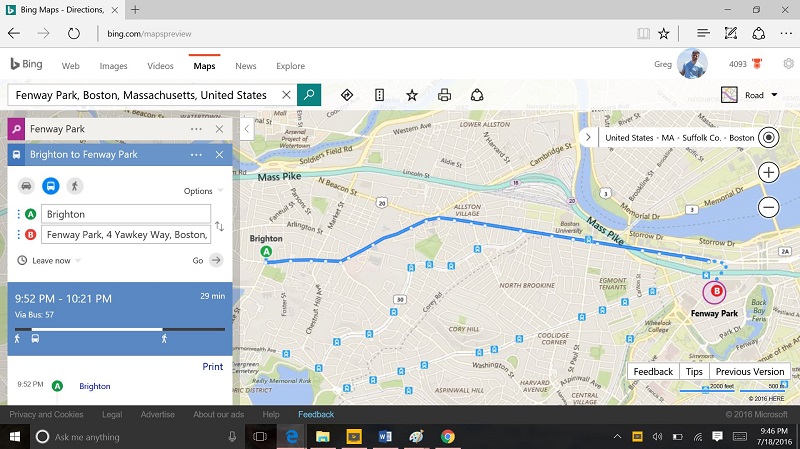The height and width of the screenshot is (449, 800).
Task: Expand the route Options dropdown
Action: 203,191
